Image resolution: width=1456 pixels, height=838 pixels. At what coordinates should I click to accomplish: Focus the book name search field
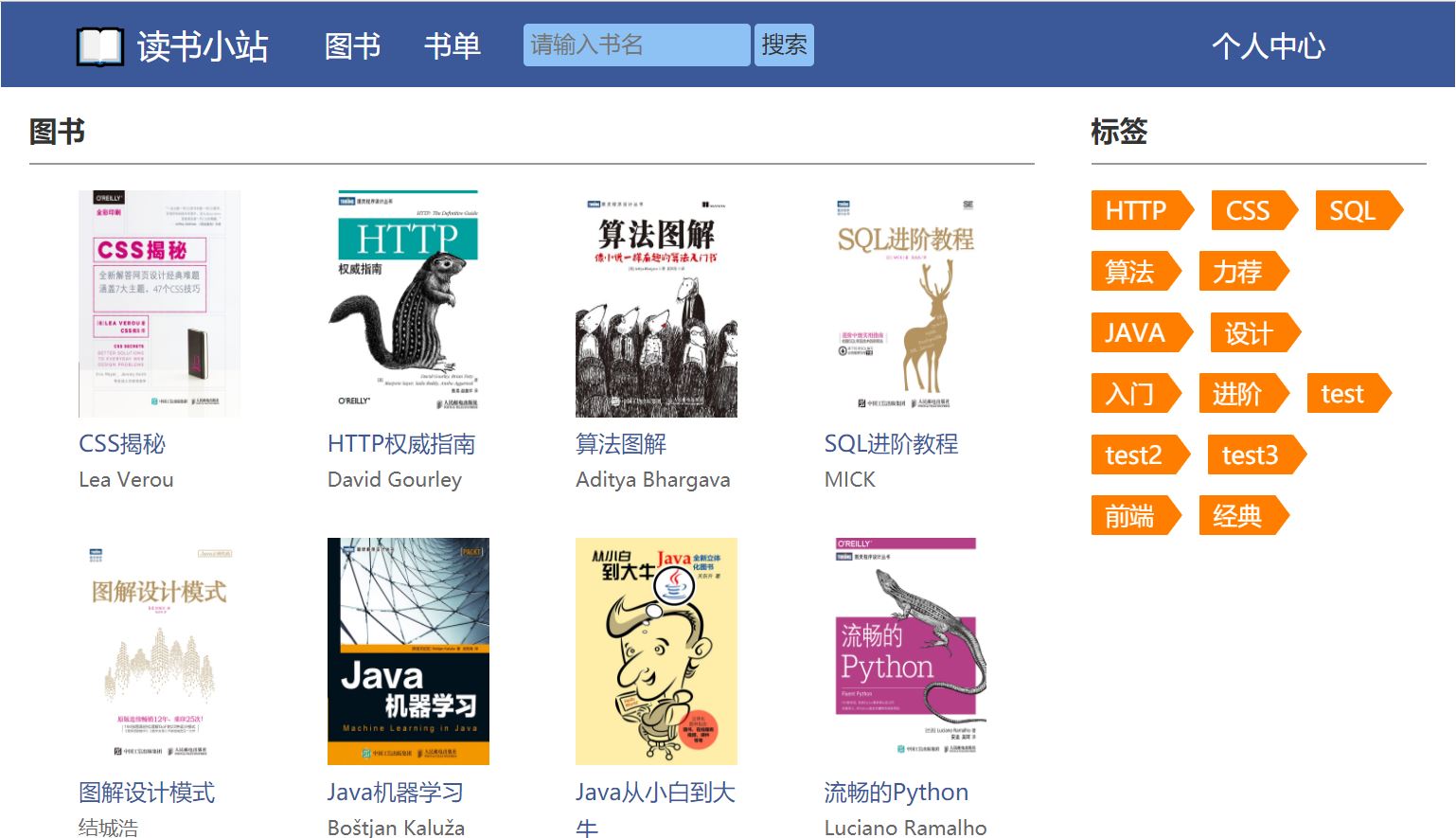tap(637, 45)
